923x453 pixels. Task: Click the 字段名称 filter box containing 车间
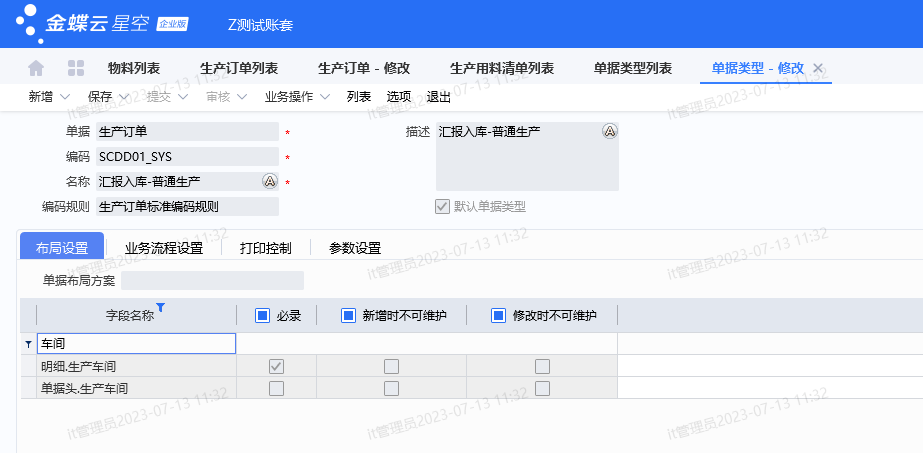point(137,344)
